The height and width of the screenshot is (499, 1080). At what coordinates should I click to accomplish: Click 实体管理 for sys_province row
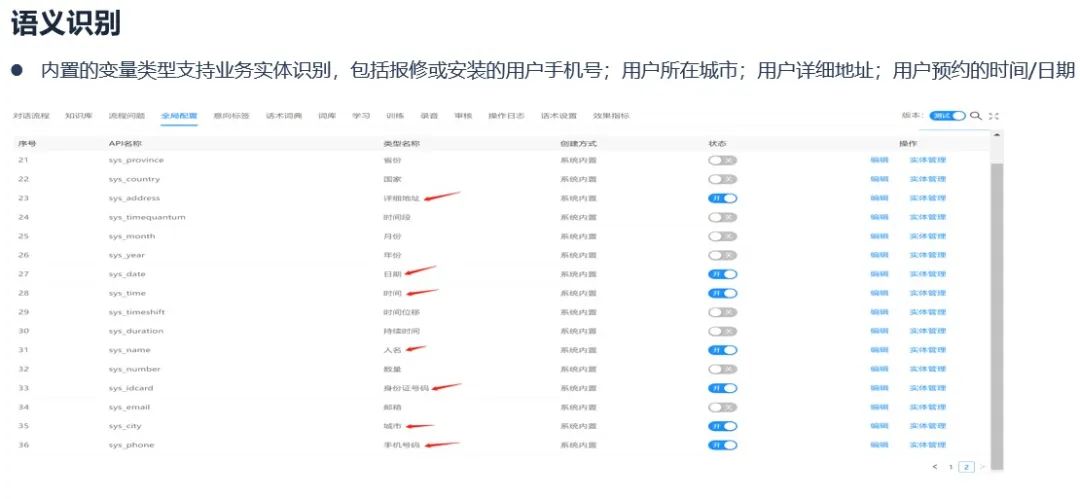927,160
